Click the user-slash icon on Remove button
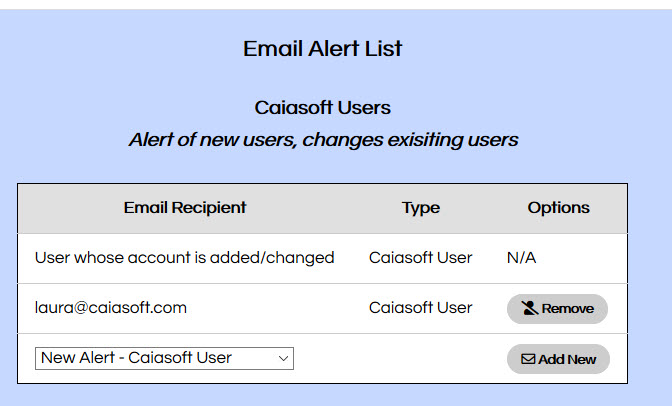672x406 pixels. point(530,309)
